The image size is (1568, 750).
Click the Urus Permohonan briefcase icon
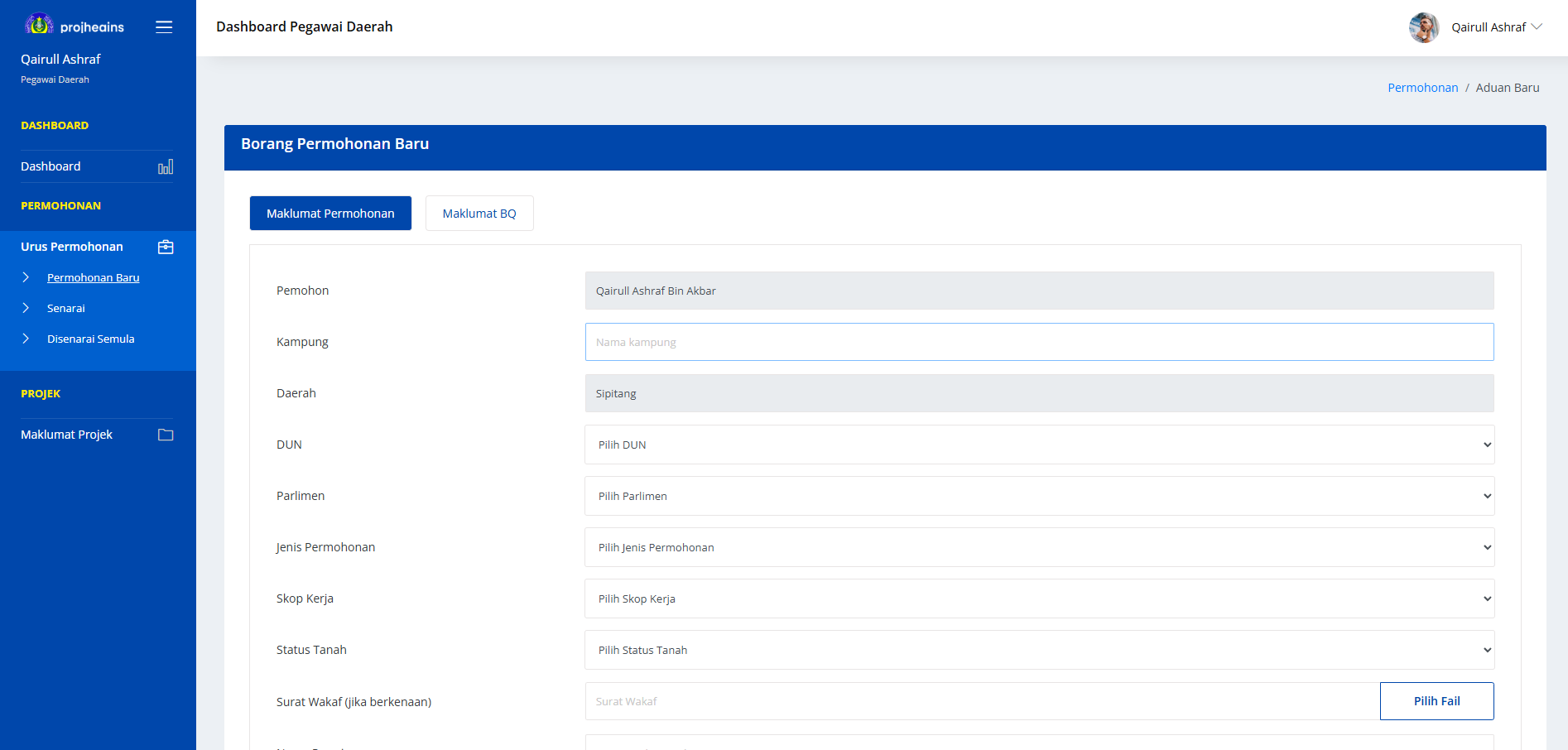(166, 247)
